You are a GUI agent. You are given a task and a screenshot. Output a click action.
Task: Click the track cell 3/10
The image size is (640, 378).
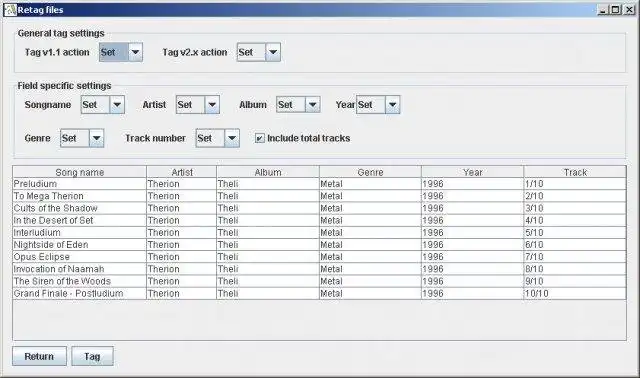(x=575, y=208)
